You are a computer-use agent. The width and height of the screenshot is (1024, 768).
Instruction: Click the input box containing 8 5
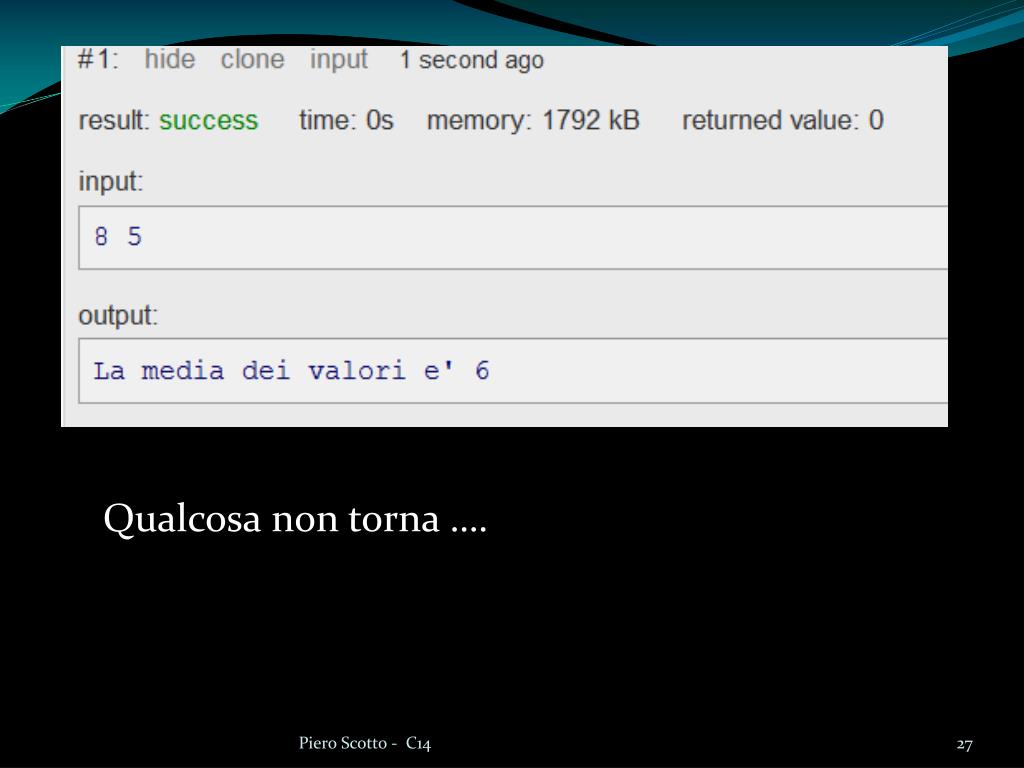[513, 237]
